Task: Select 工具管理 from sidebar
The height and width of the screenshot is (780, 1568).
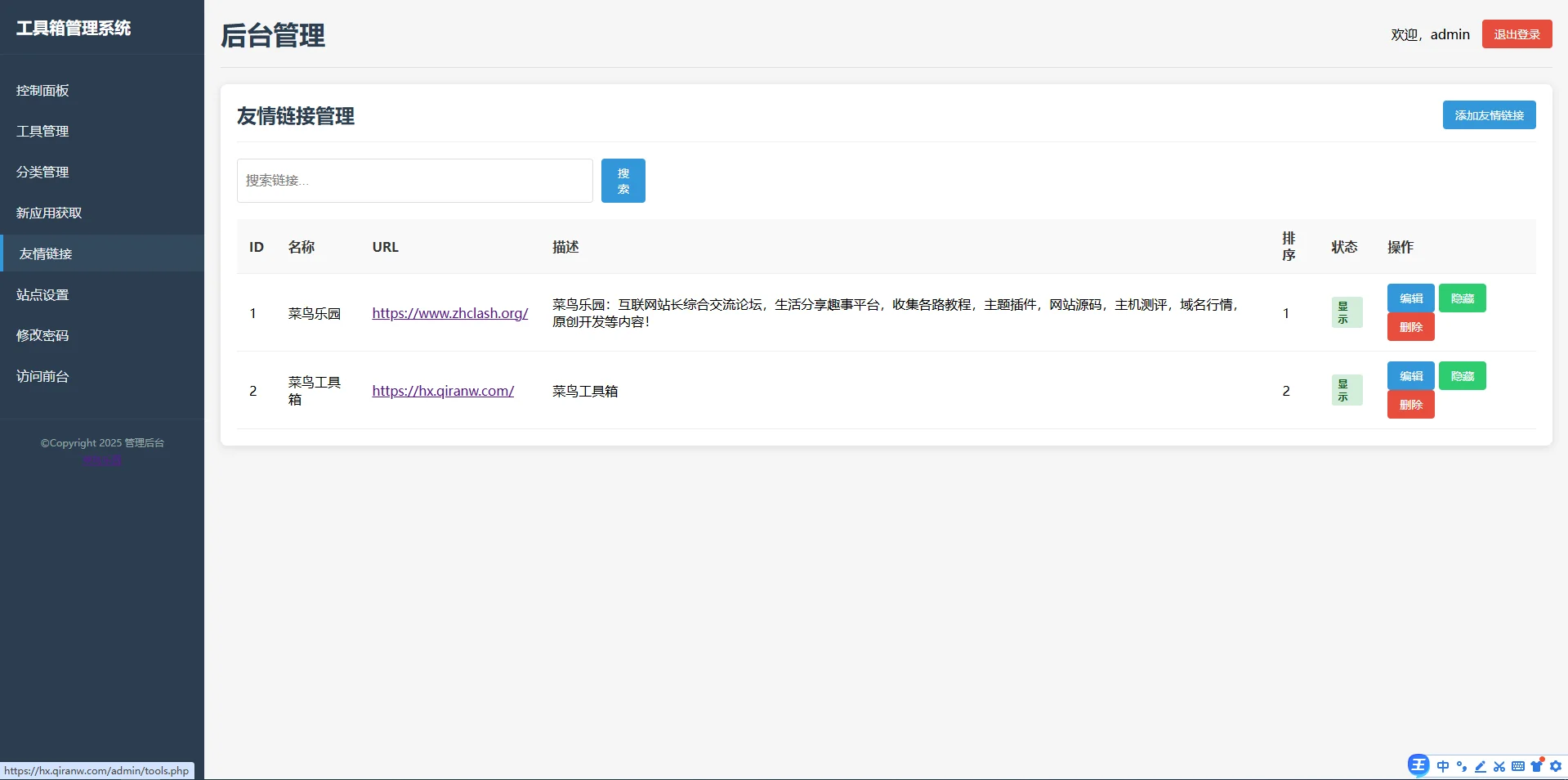Action: tap(42, 131)
